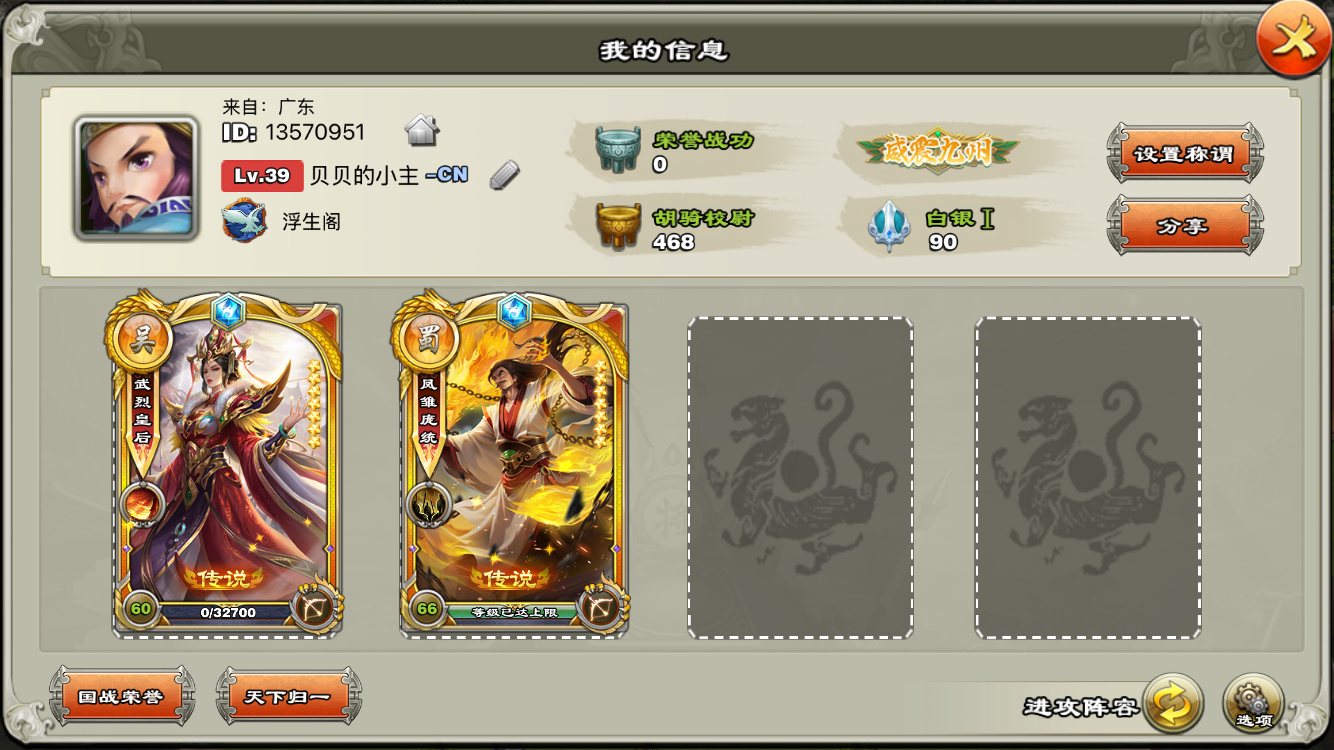
Task: Click the golden 胡骑校尉 cauldron icon
Action: pos(618,226)
